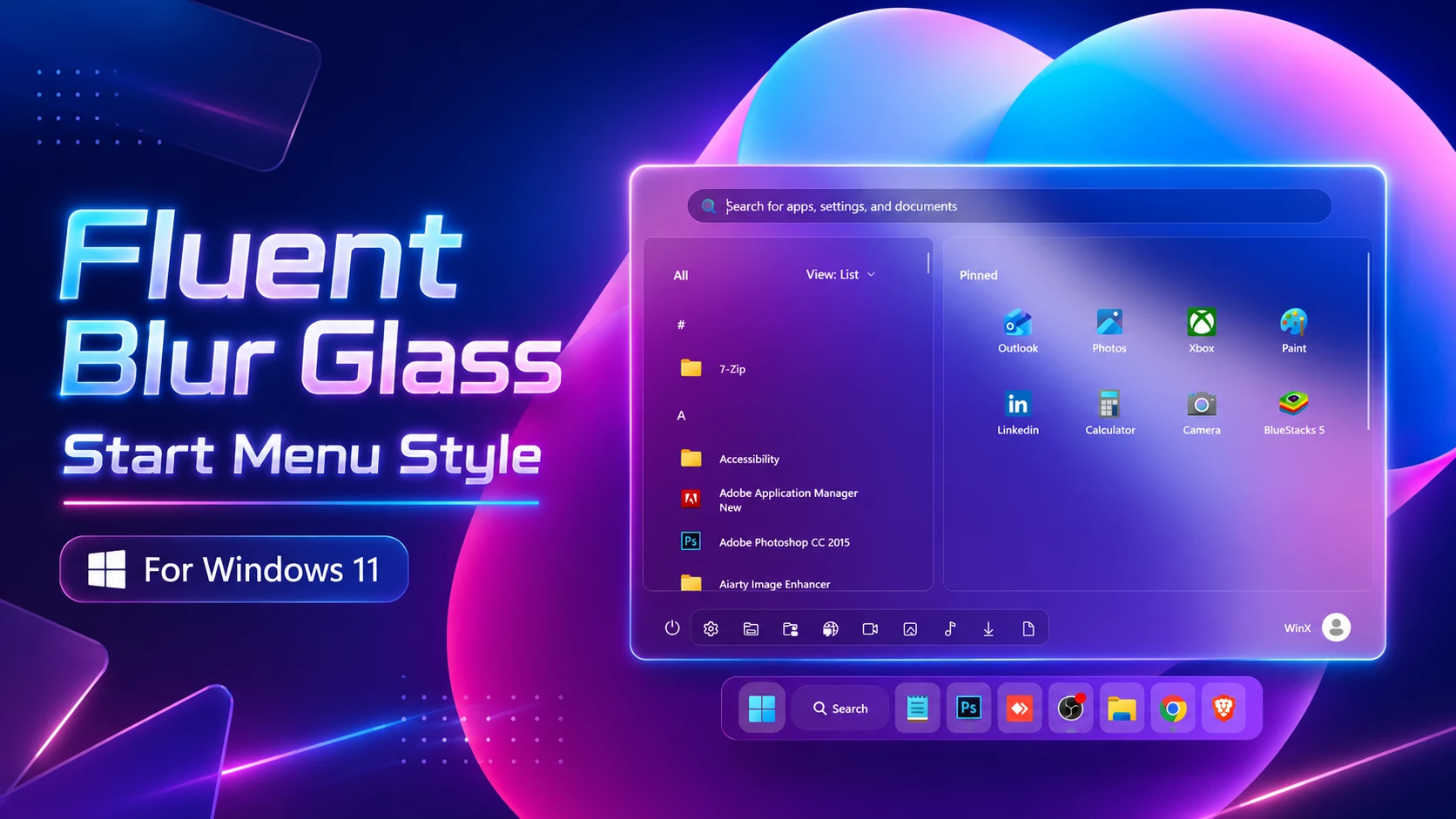Click the Start menu search field
This screenshot has height=819, width=1456.
click(x=1009, y=206)
